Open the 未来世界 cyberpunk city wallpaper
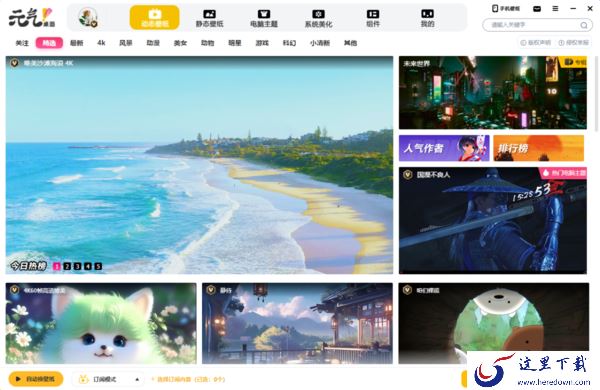Screen dimensions: 600x390 tap(492, 93)
